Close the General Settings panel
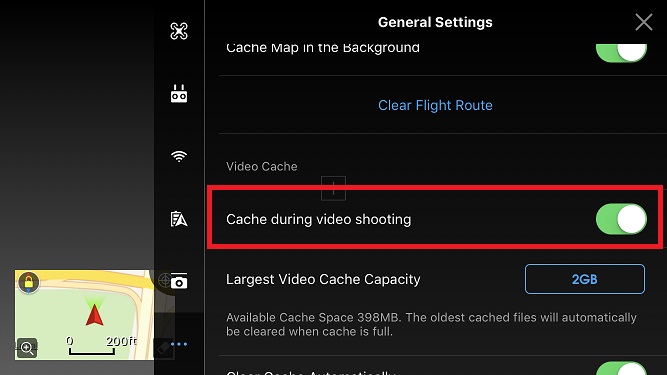 point(644,22)
